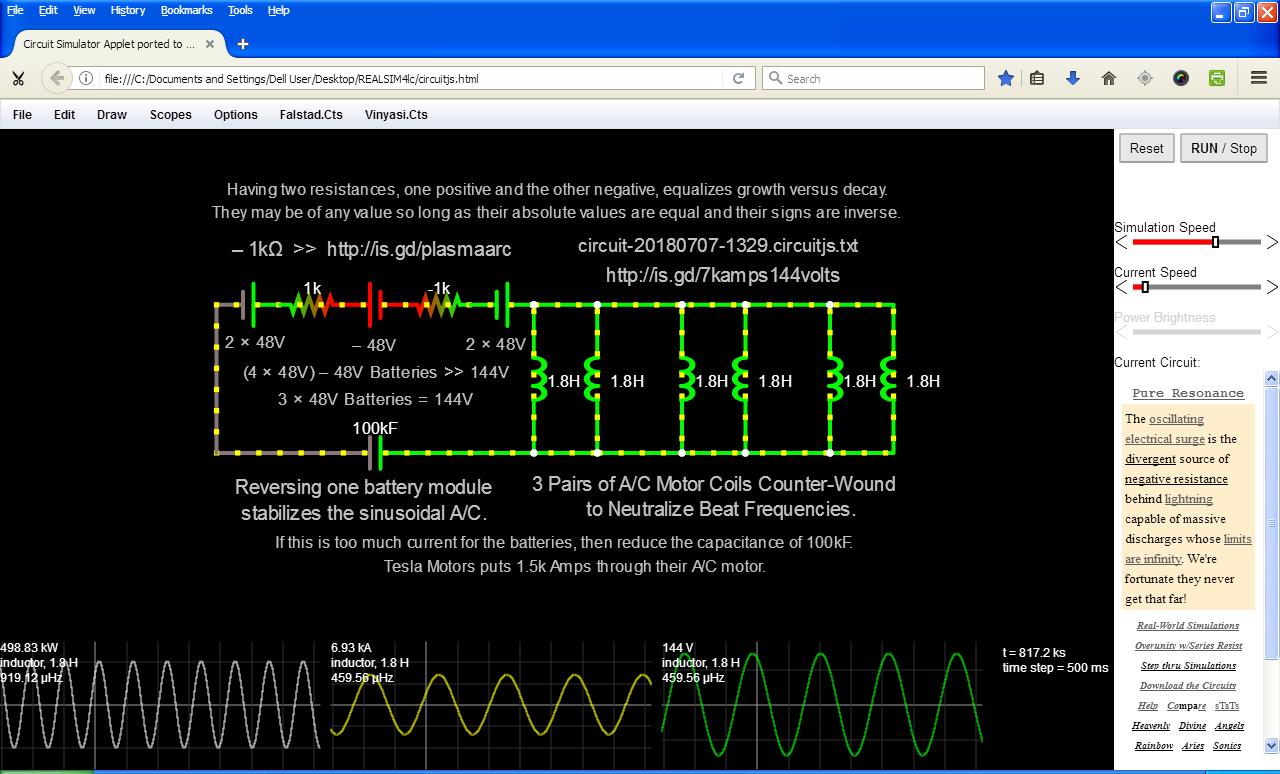The height and width of the screenshot is (774, 1280).
Task: Click the scissors icon beside the back arrow
Action: (18, 78)
